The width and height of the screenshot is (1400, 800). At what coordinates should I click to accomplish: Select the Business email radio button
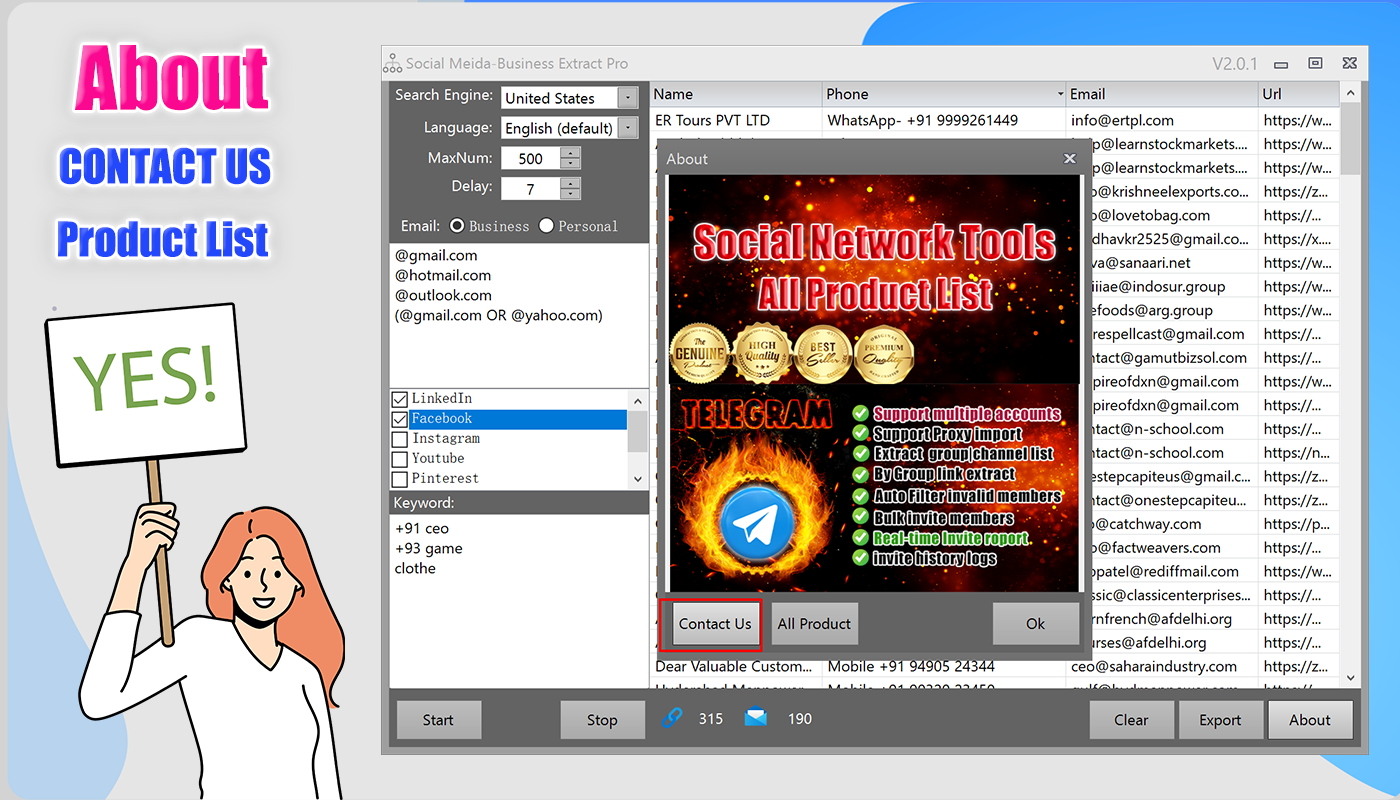(457, 226)
